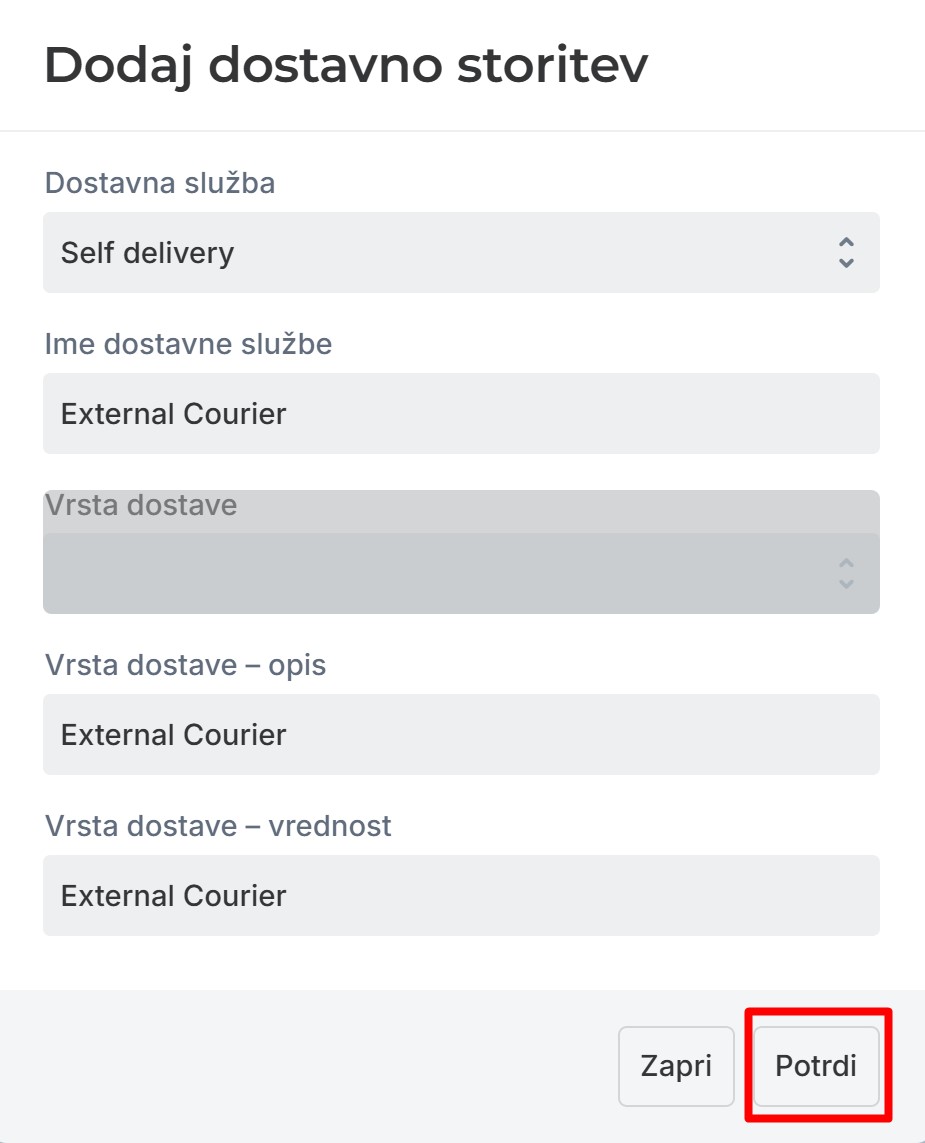925x1143 pixels.
Task: Focus the Vrsta dostave – opis field
Action: tap(461, 734)
